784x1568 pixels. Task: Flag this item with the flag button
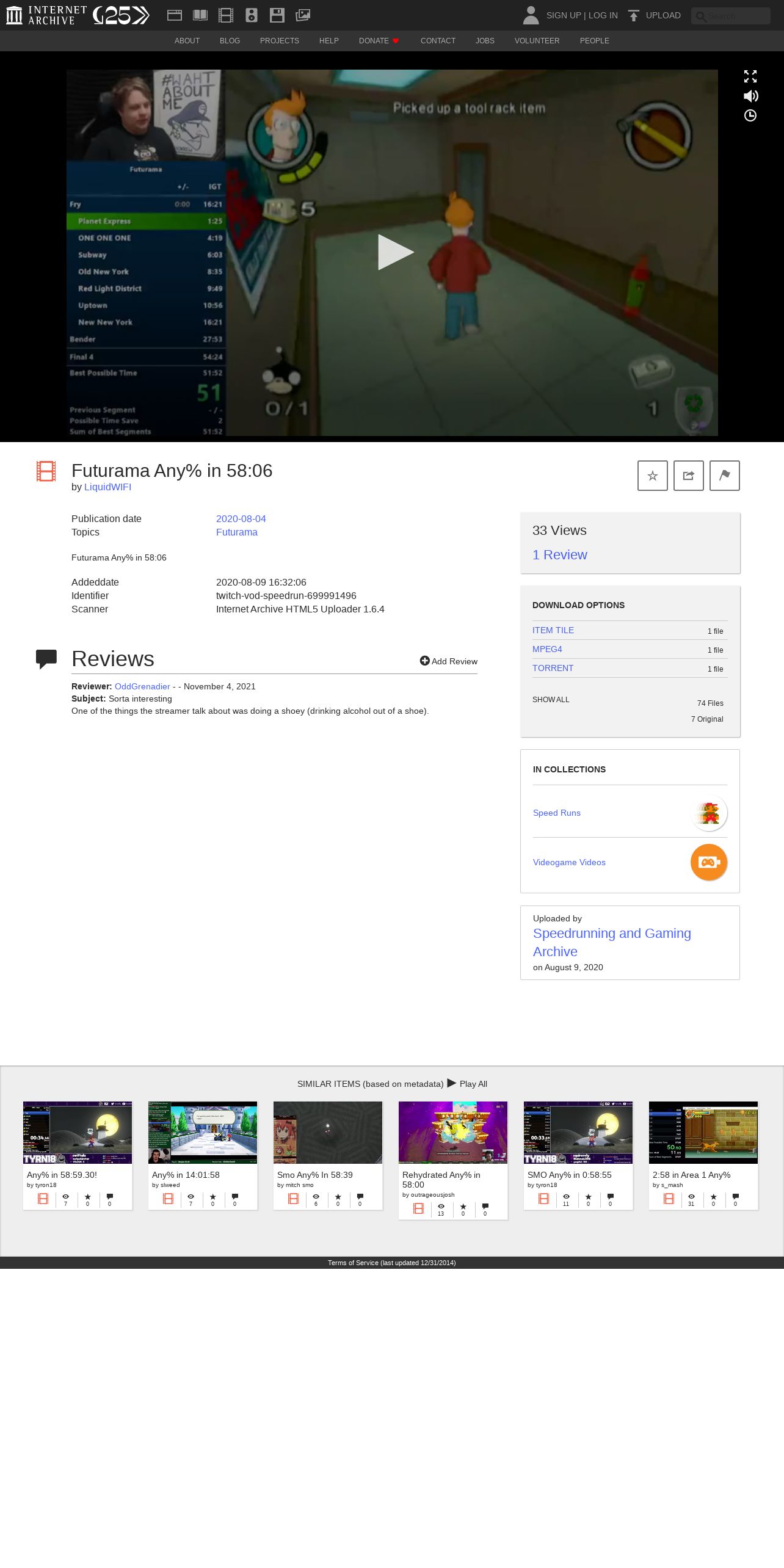coord(725,476)
